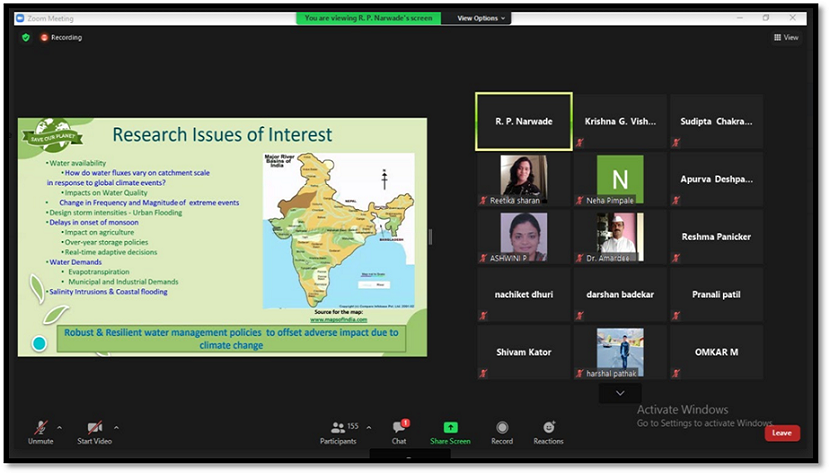Click the Share Screen button
Viewport: 830px width, 474px height.
pyautogui.click(x=450, y=430)
